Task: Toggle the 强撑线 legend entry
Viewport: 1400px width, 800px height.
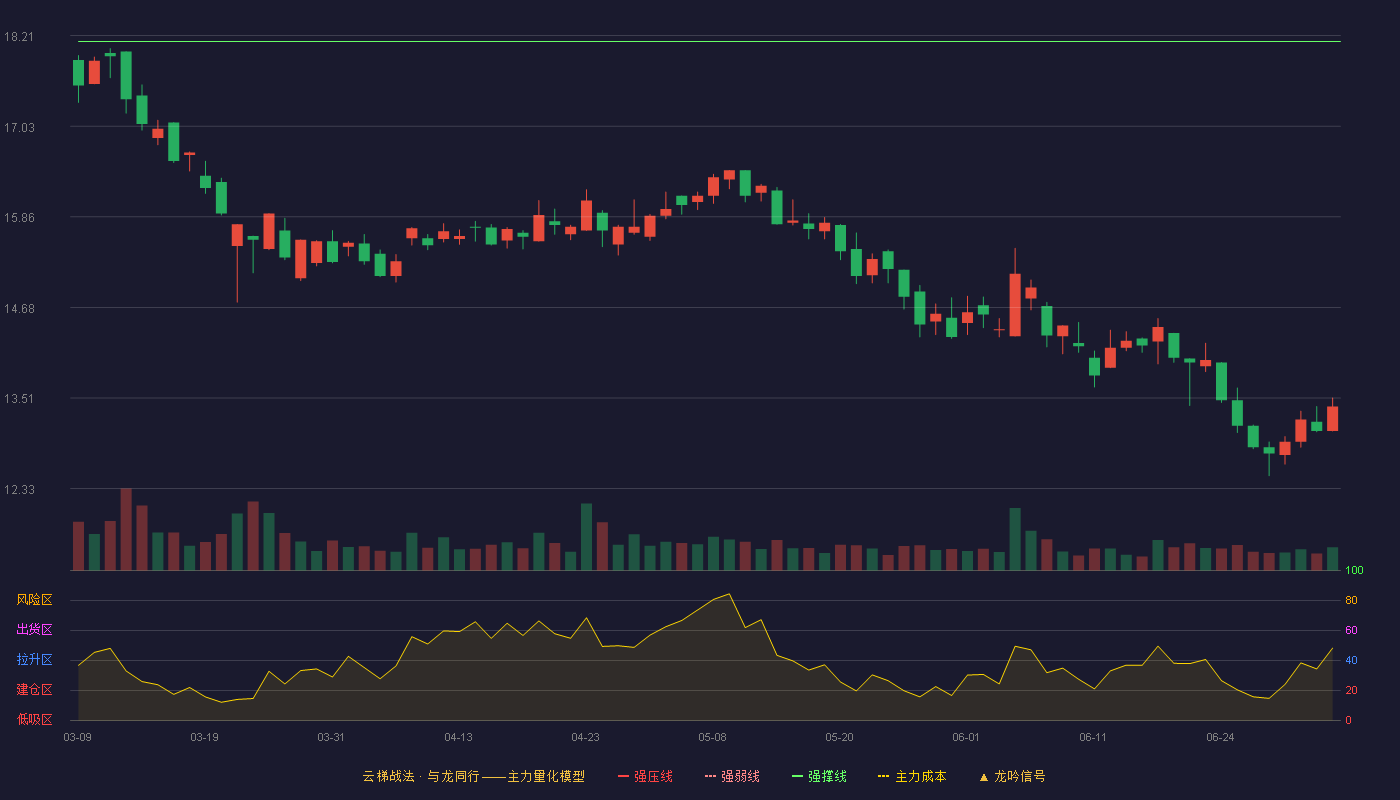Action: point(819,776)
